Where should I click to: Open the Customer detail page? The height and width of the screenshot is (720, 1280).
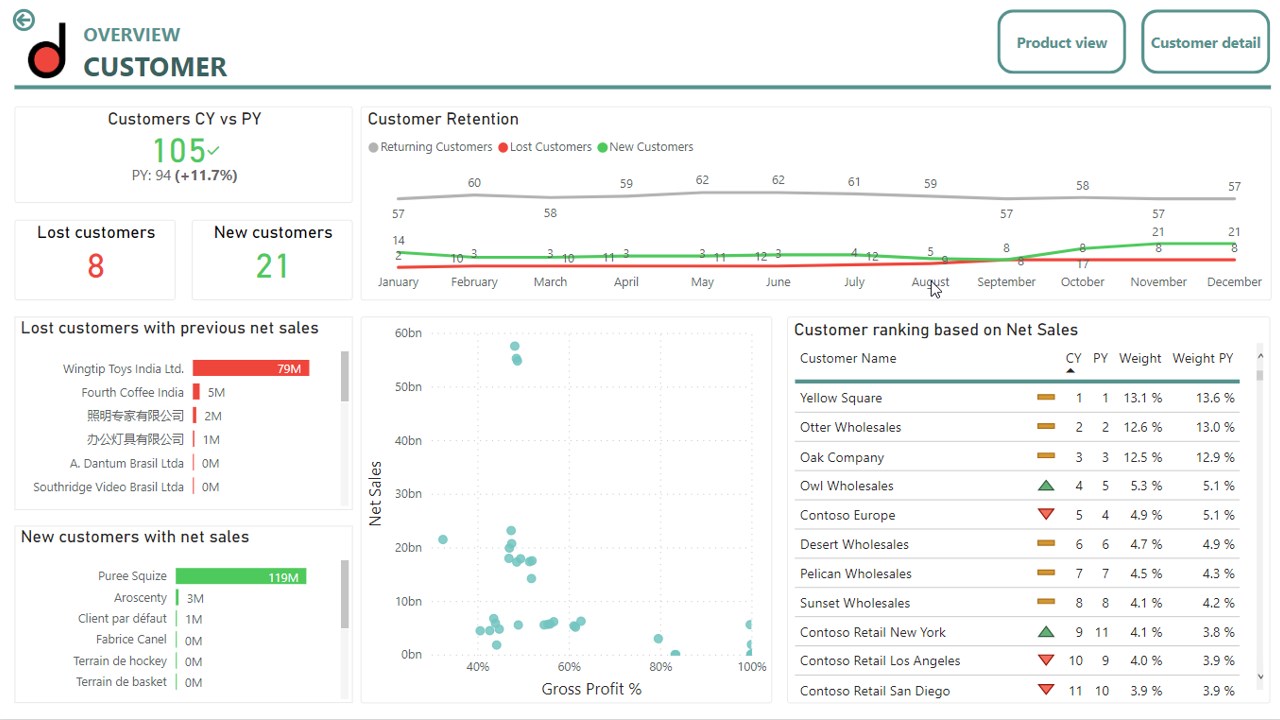[x=1205, y=43]
